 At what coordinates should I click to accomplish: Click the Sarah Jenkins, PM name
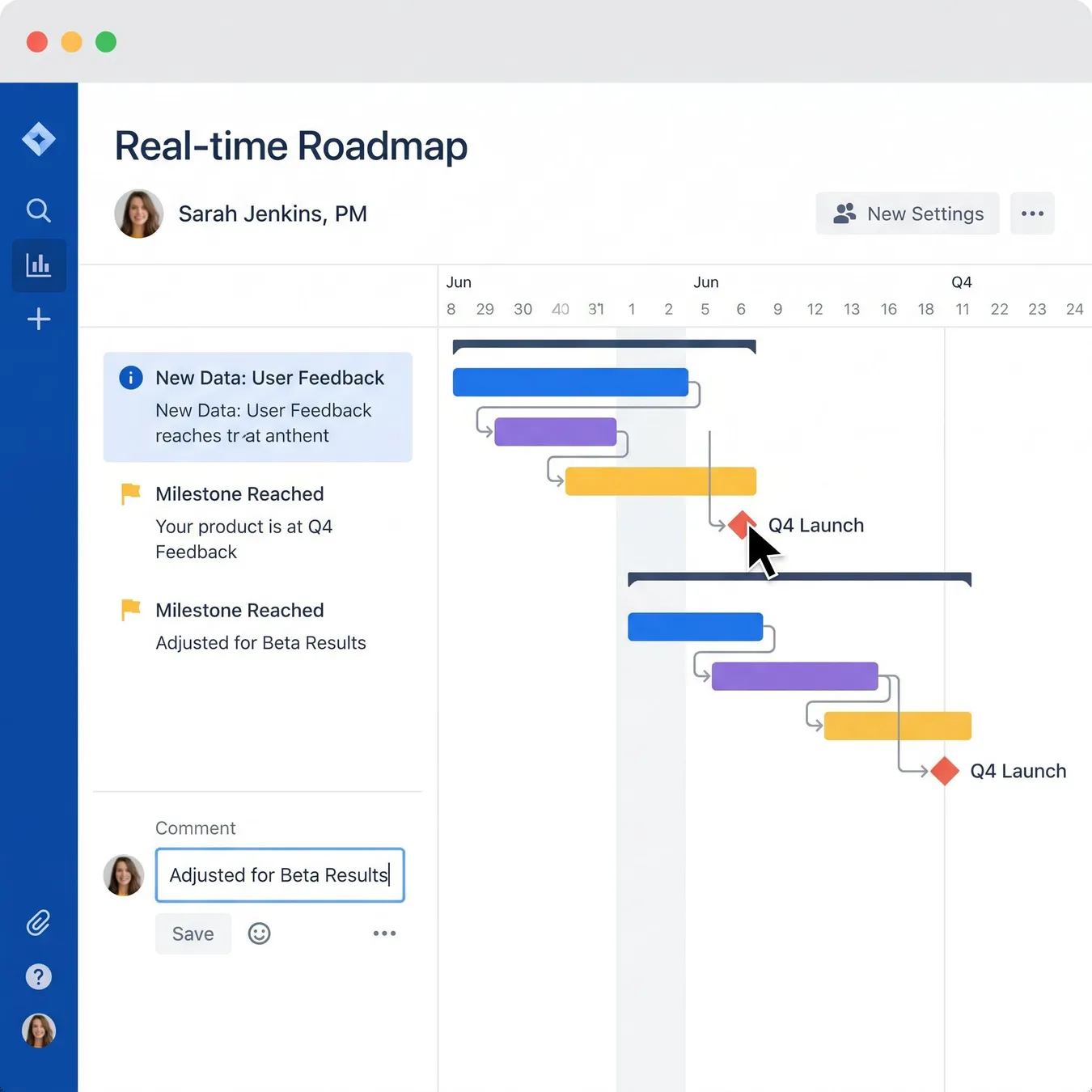273,214
